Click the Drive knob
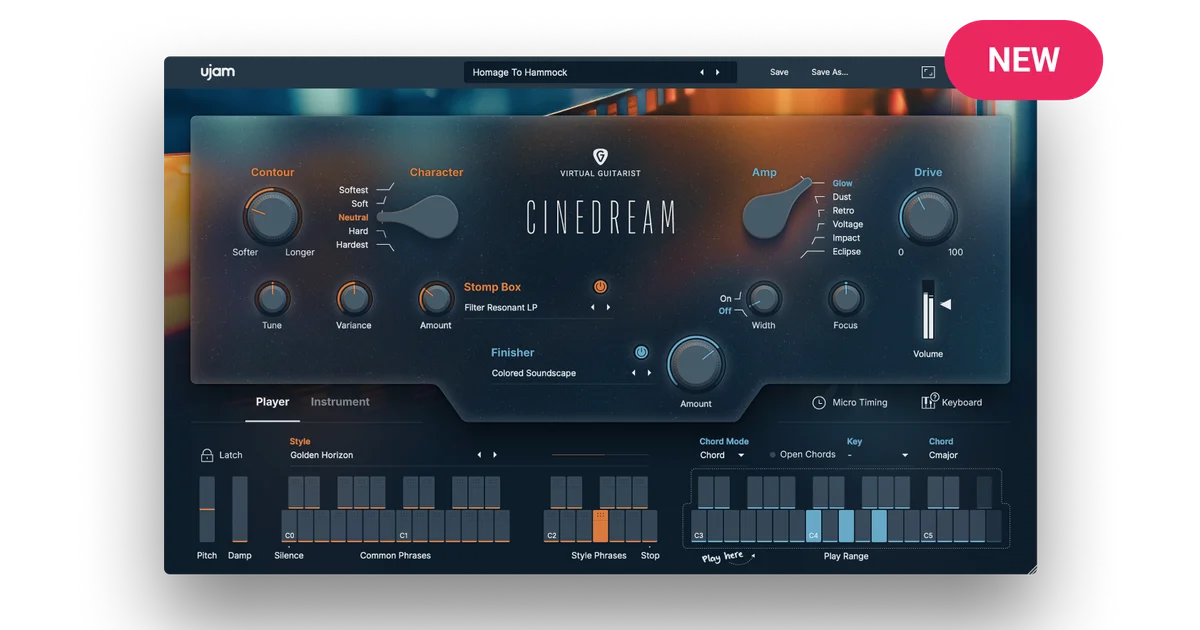The width and height of the screenshot is (1200, 630). coord(928,216)
